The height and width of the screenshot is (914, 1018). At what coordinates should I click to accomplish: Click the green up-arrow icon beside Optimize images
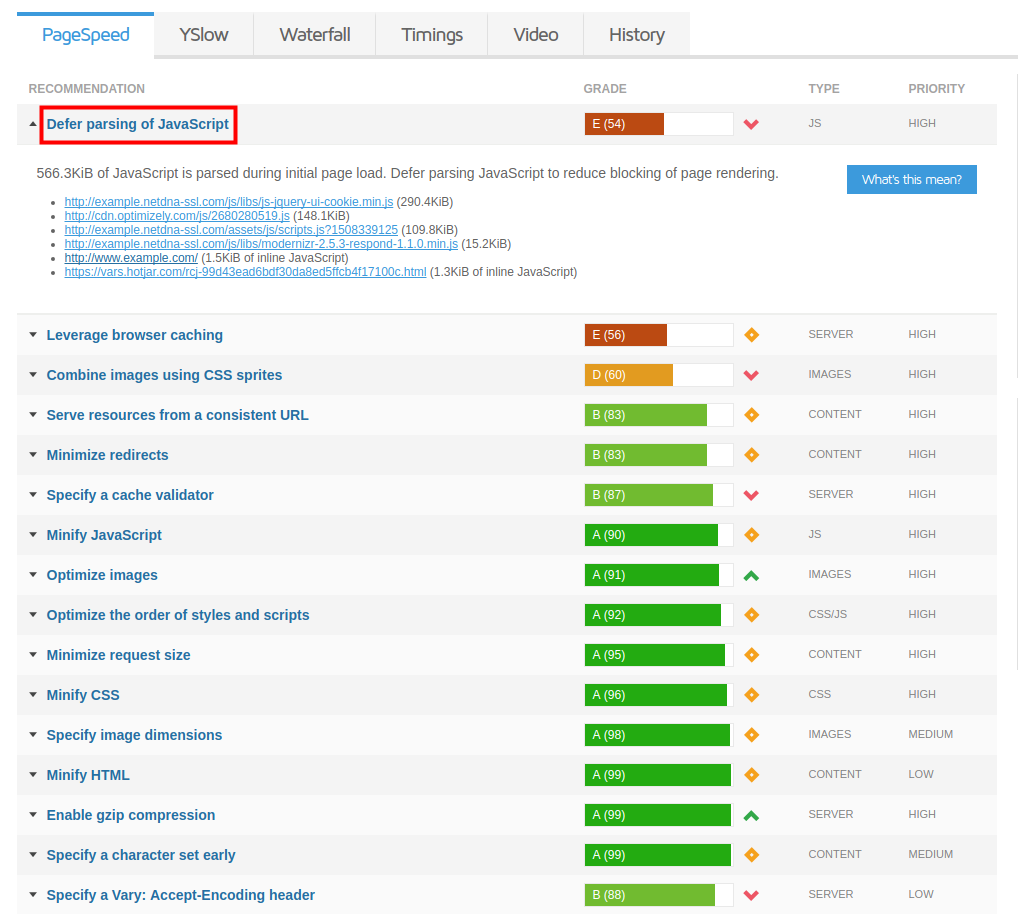coord(751,575)
